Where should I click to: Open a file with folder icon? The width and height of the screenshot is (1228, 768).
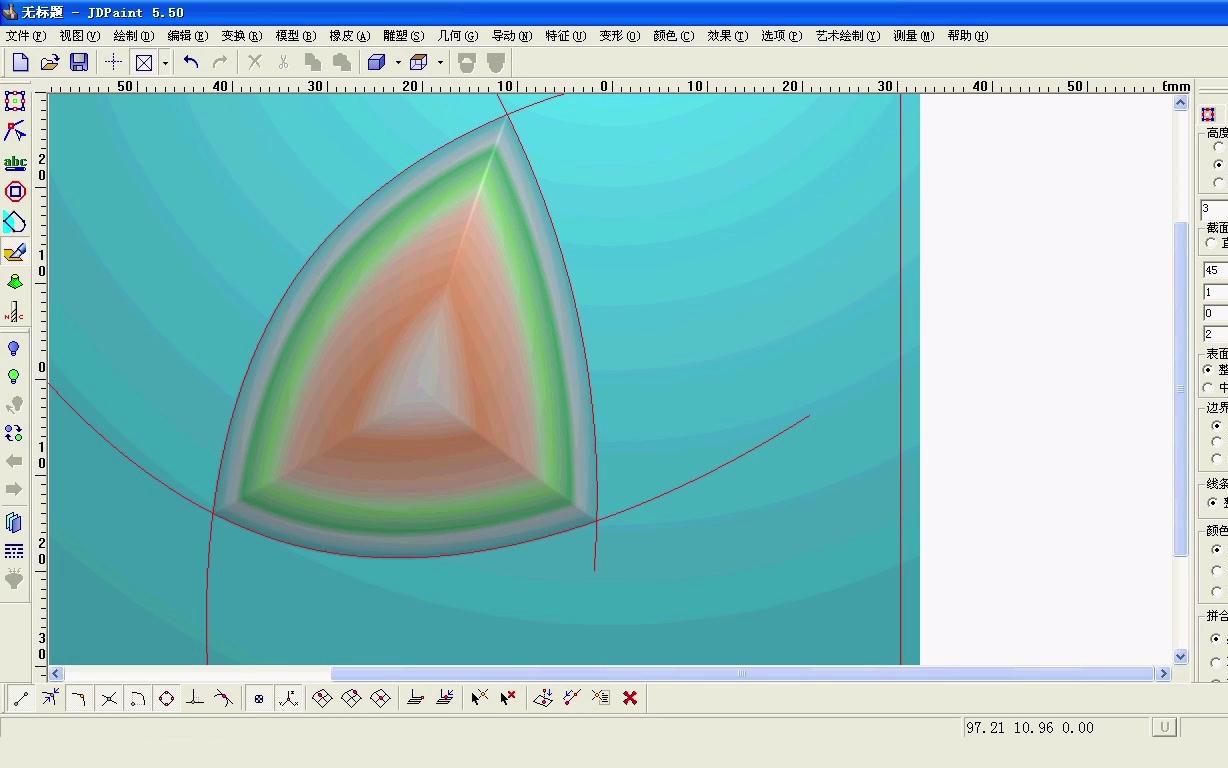[49, 62]
